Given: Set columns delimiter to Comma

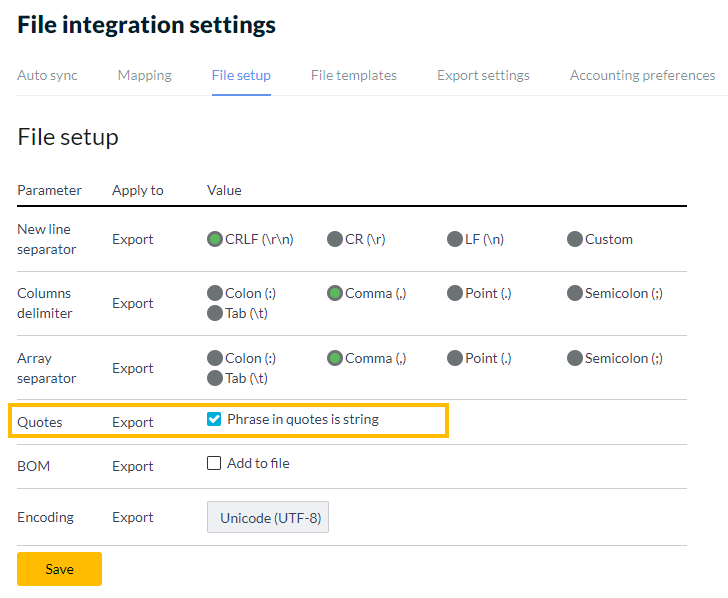Looking at the screenshot, I should coord(335,293).
